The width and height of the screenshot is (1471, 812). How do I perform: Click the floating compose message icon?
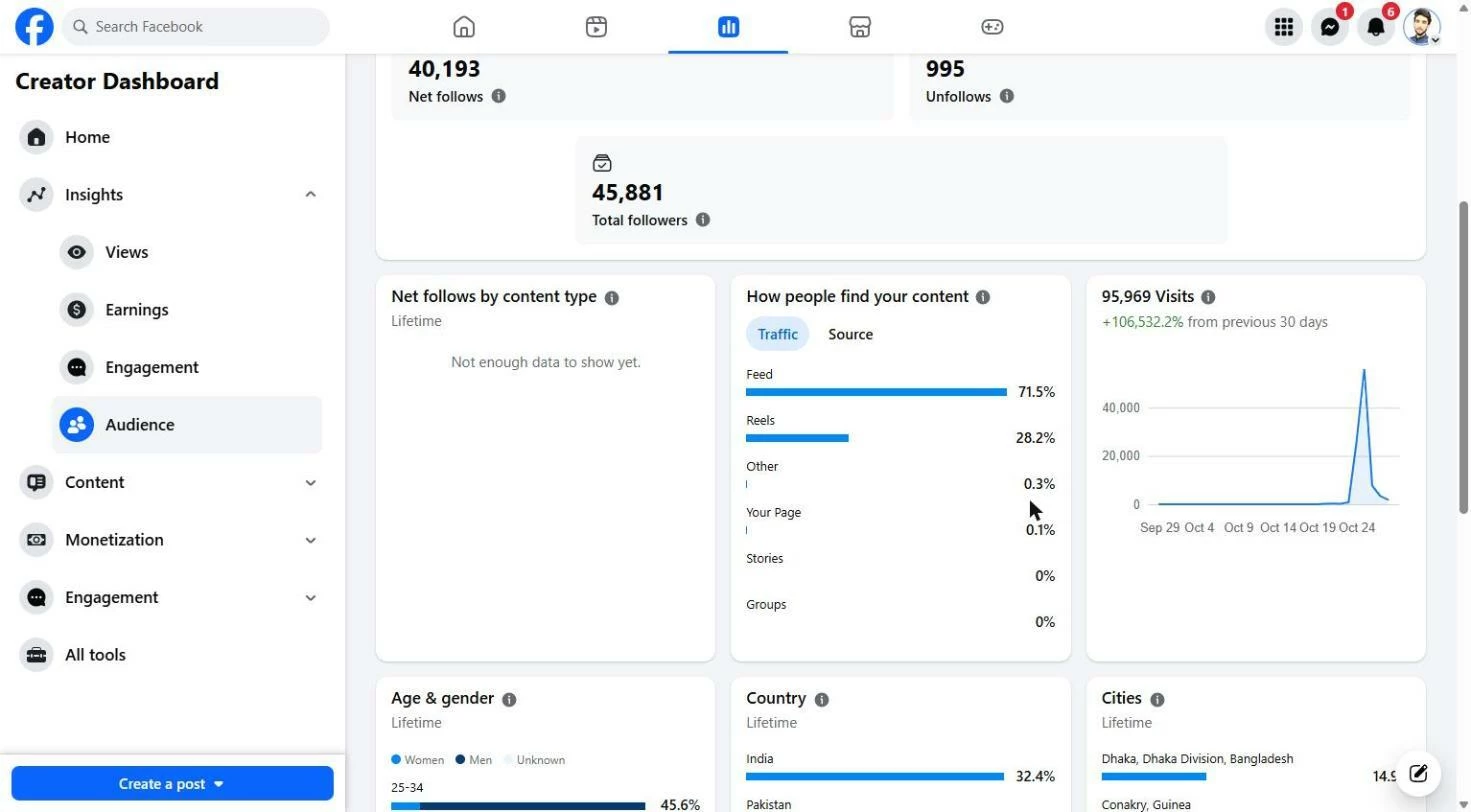click(1418, 773)
